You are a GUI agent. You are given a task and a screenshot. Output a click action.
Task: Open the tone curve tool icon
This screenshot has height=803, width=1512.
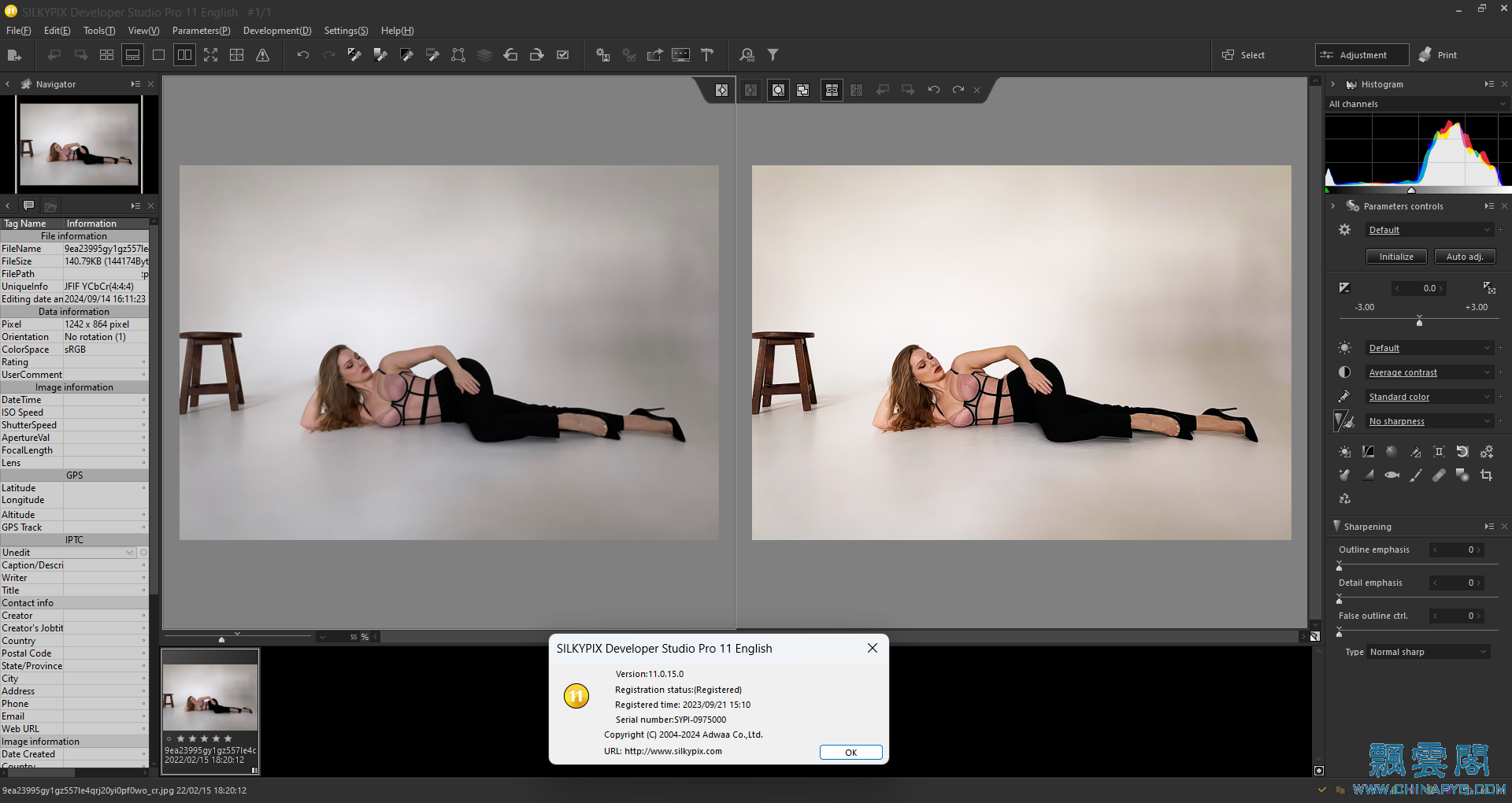1368,452
